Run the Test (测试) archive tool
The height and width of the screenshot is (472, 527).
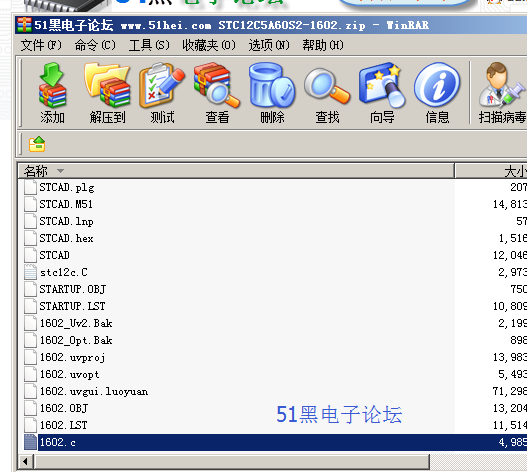point(162,93)
